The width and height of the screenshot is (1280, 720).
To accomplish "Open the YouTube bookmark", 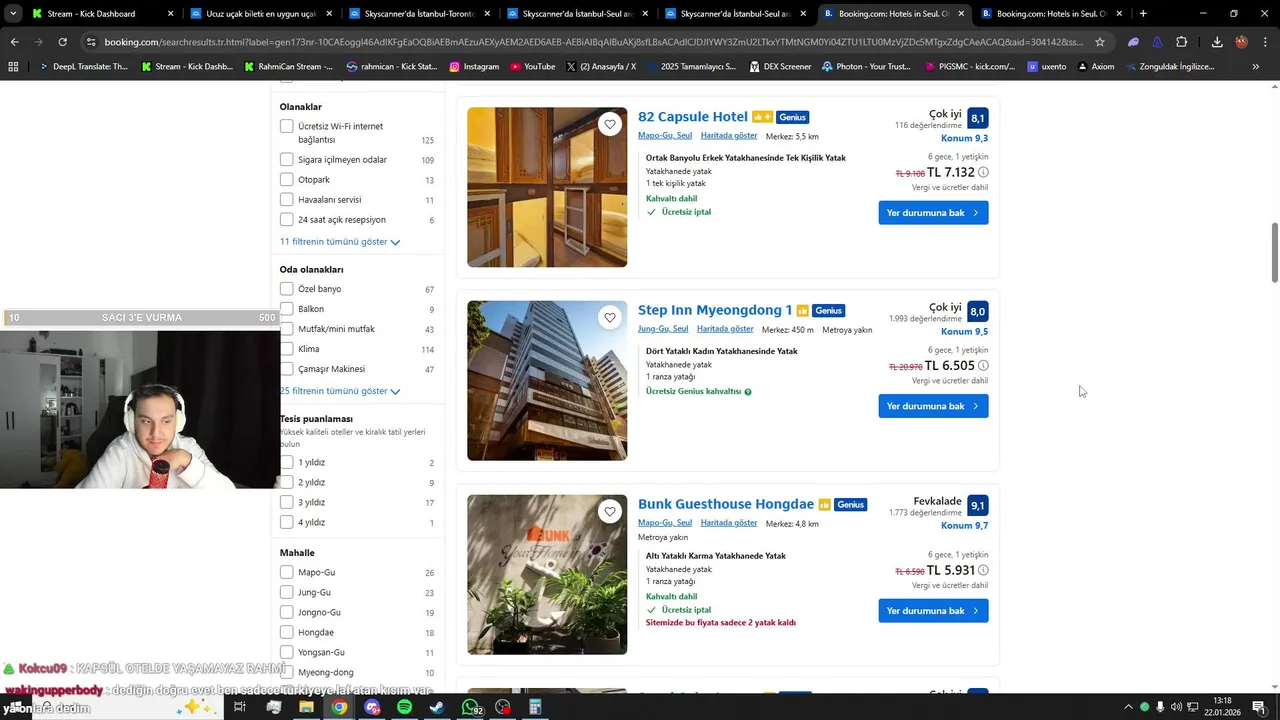I will point(532,66).
